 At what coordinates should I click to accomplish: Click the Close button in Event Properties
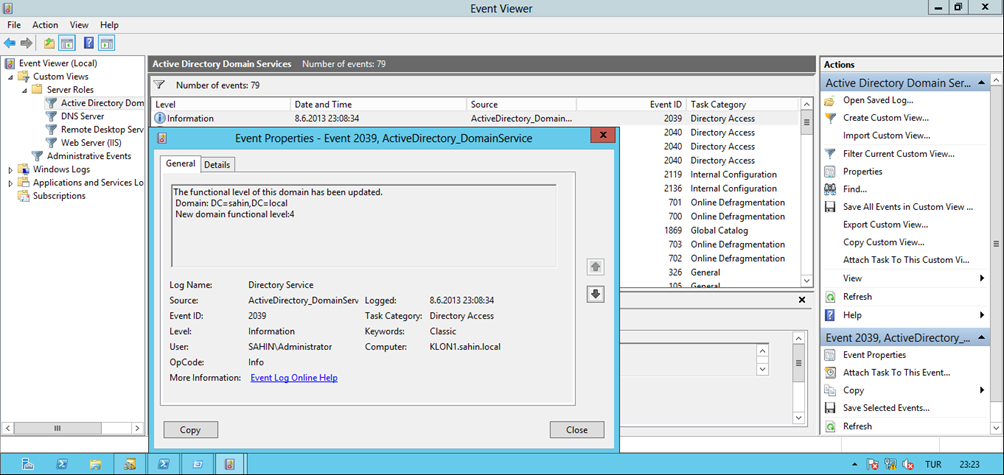click(577, 430)
